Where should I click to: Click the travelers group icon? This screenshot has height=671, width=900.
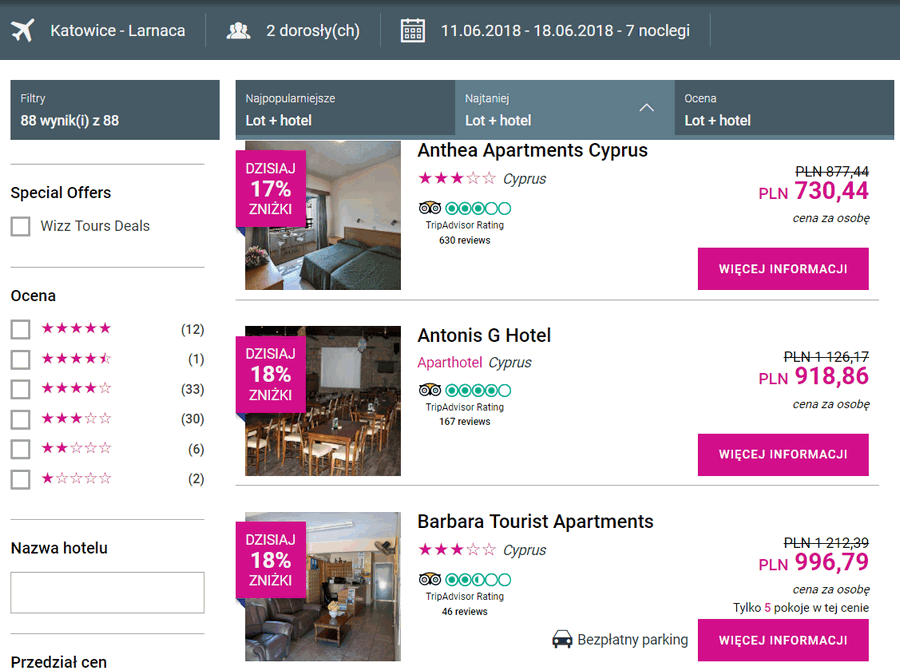pyautogui.click(x=238, y=30)
